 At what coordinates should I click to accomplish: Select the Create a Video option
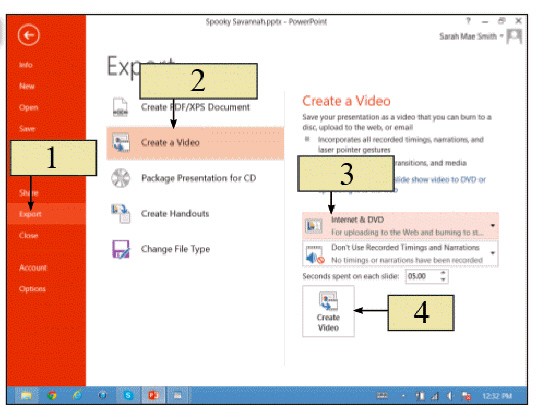click(195, 143)
